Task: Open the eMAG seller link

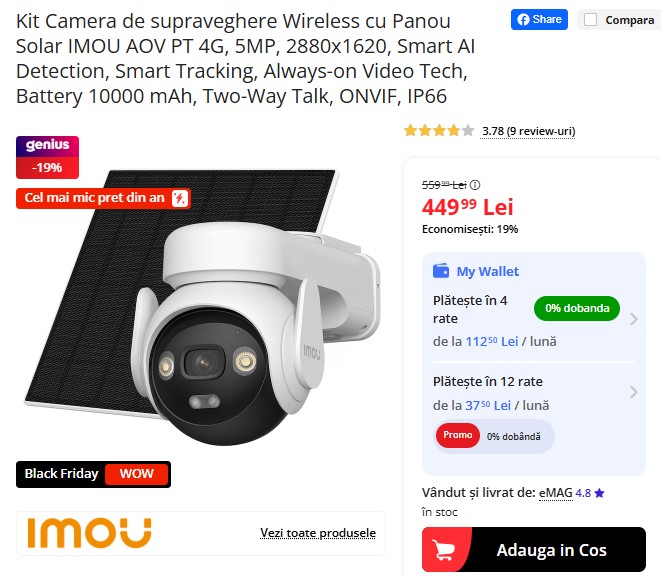Action: 556,493
